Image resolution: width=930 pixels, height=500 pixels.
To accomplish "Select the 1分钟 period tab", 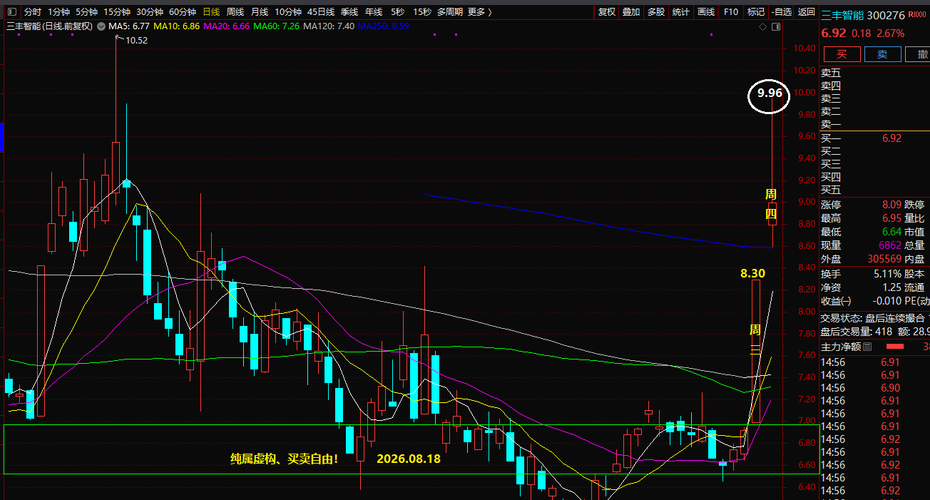I will click(59, 12).
